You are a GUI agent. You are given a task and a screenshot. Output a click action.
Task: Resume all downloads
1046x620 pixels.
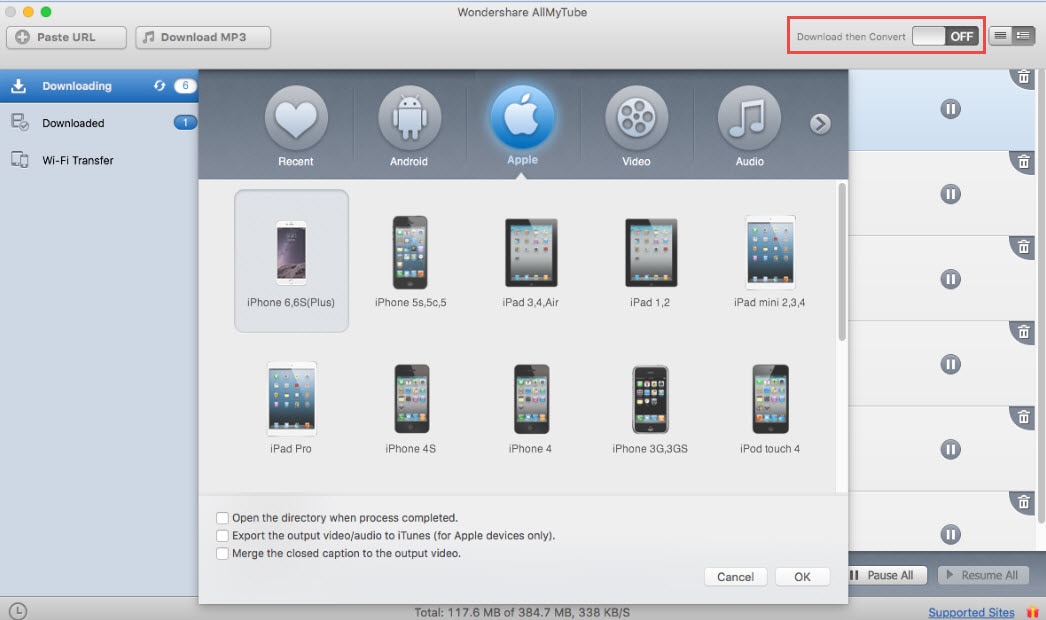click(983, 575)
